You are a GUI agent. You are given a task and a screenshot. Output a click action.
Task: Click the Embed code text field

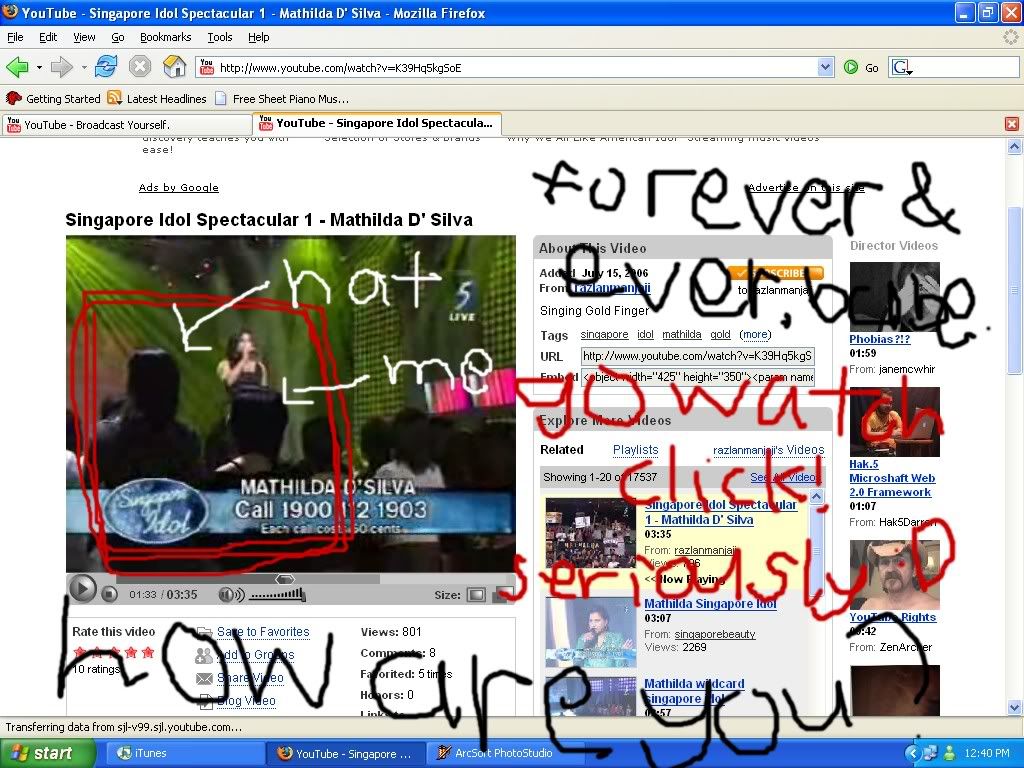[x=697, y=377]
